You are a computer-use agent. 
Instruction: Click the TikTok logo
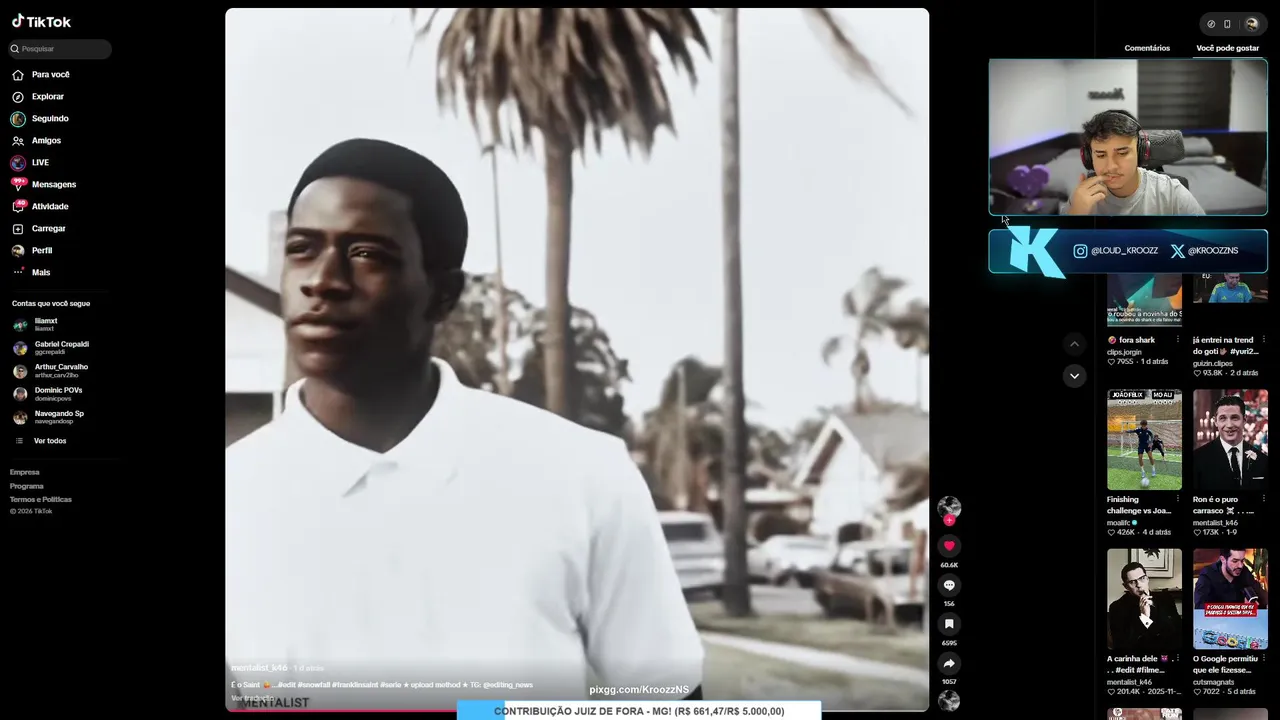click(41, 21)
